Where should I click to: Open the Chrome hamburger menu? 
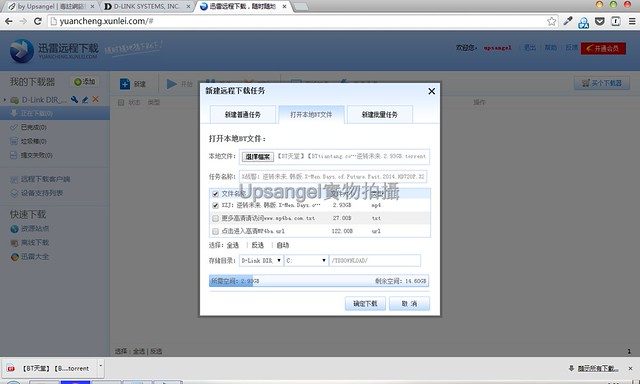coord(631,21)
